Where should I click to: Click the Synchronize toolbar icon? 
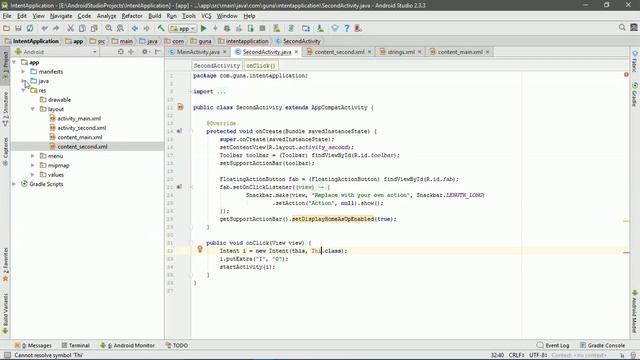tap(30, 28)
